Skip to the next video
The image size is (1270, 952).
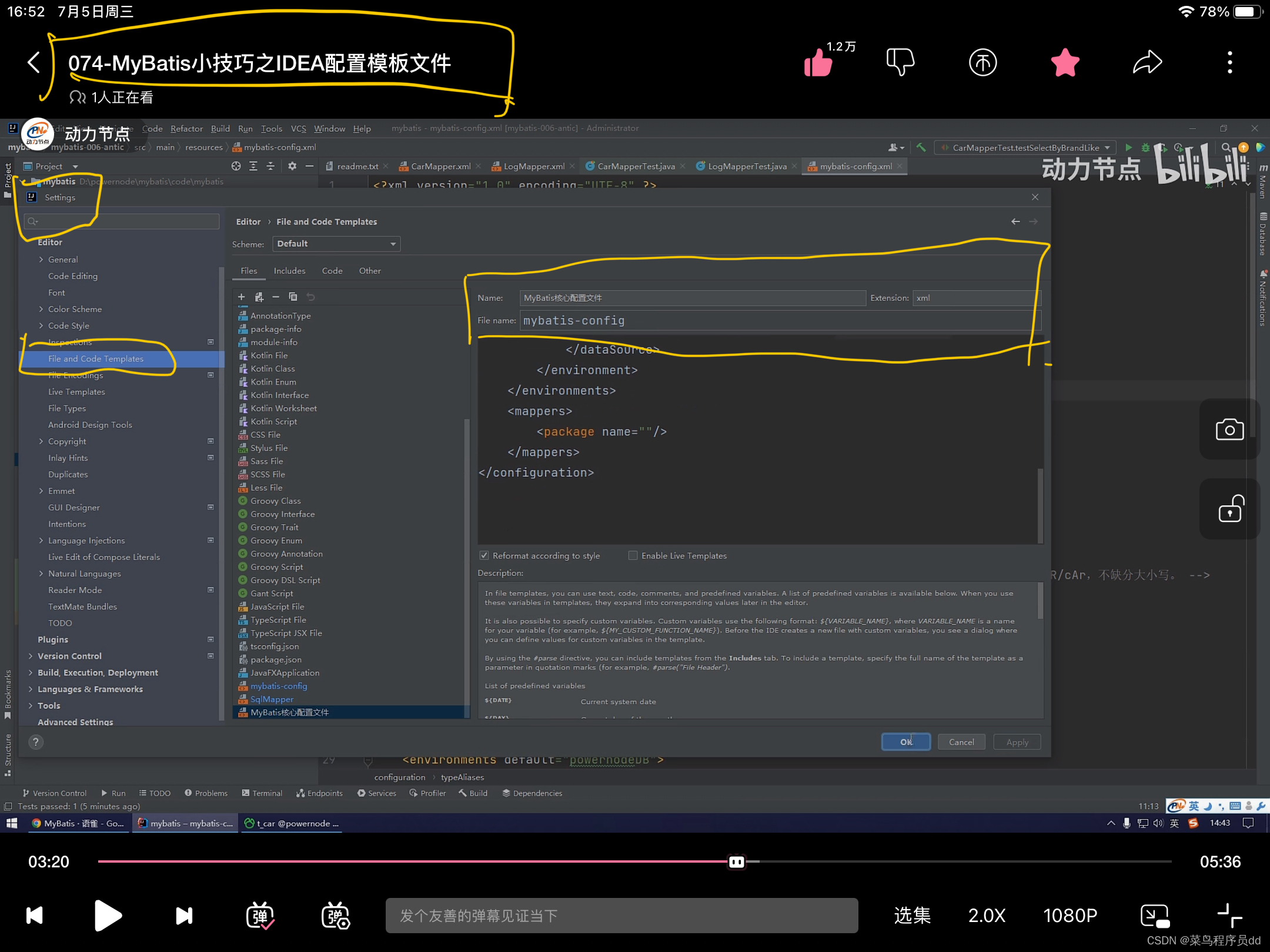click(184, 916)
